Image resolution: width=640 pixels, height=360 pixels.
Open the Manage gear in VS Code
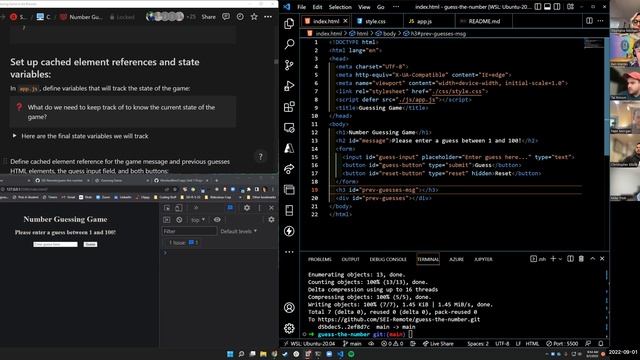[x=289, y=328]
